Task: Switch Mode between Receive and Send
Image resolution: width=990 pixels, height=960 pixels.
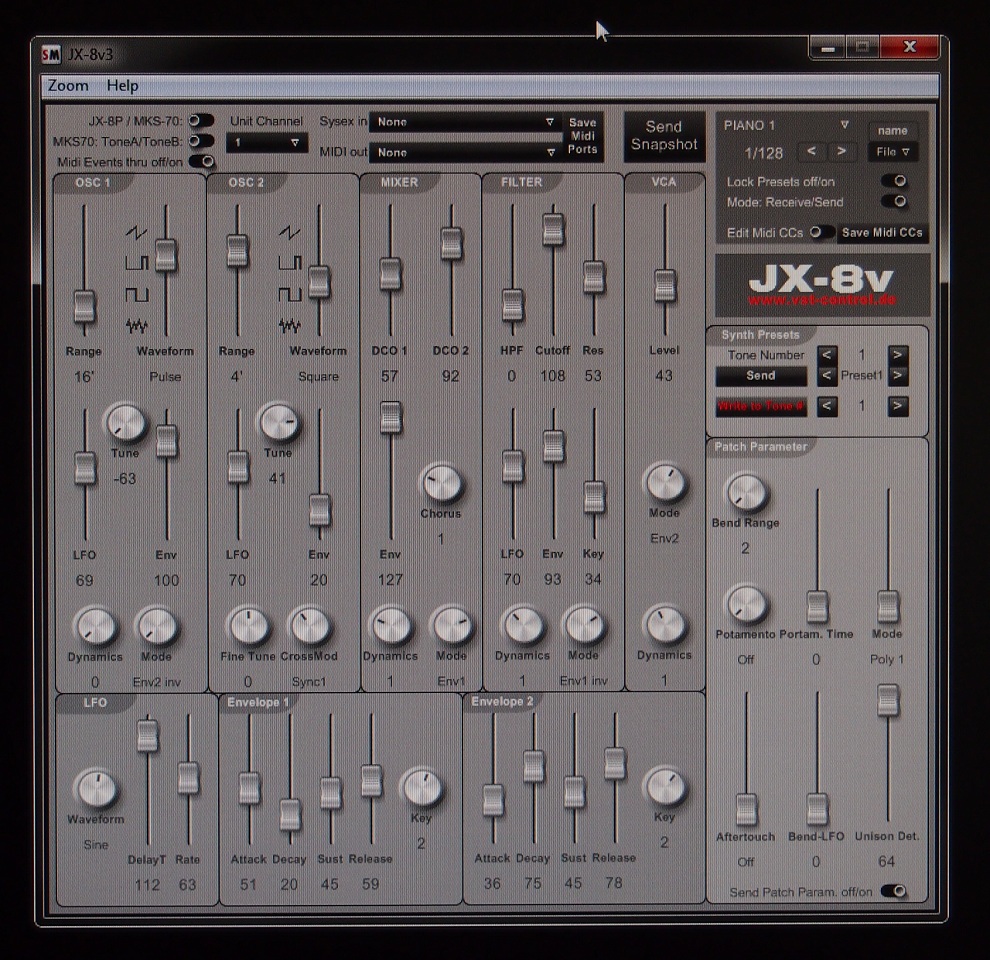Action: pos(893,202)
